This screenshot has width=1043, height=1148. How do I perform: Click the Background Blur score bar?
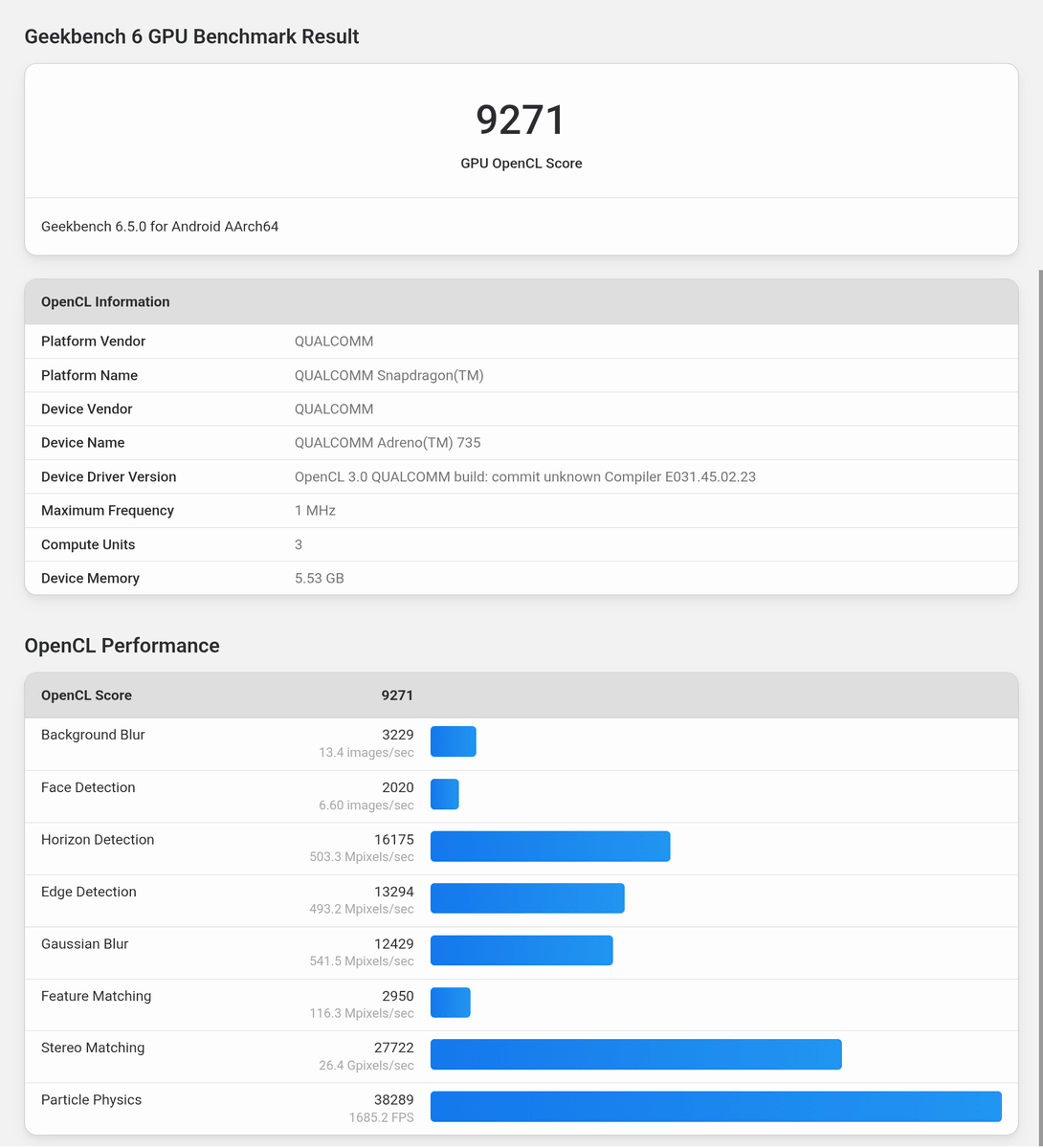tap(454, 741)
